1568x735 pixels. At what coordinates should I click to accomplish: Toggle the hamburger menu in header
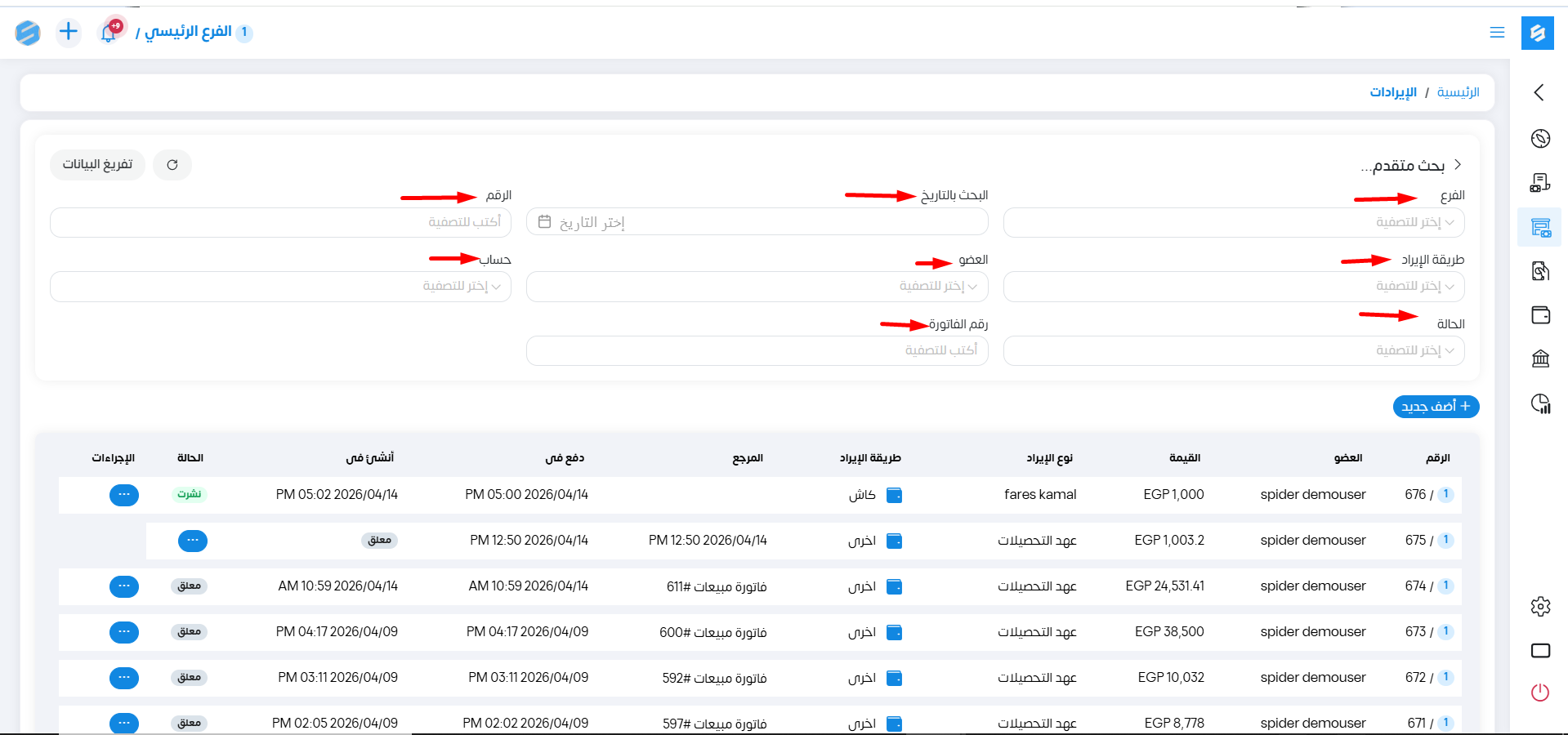point(1497,33)
